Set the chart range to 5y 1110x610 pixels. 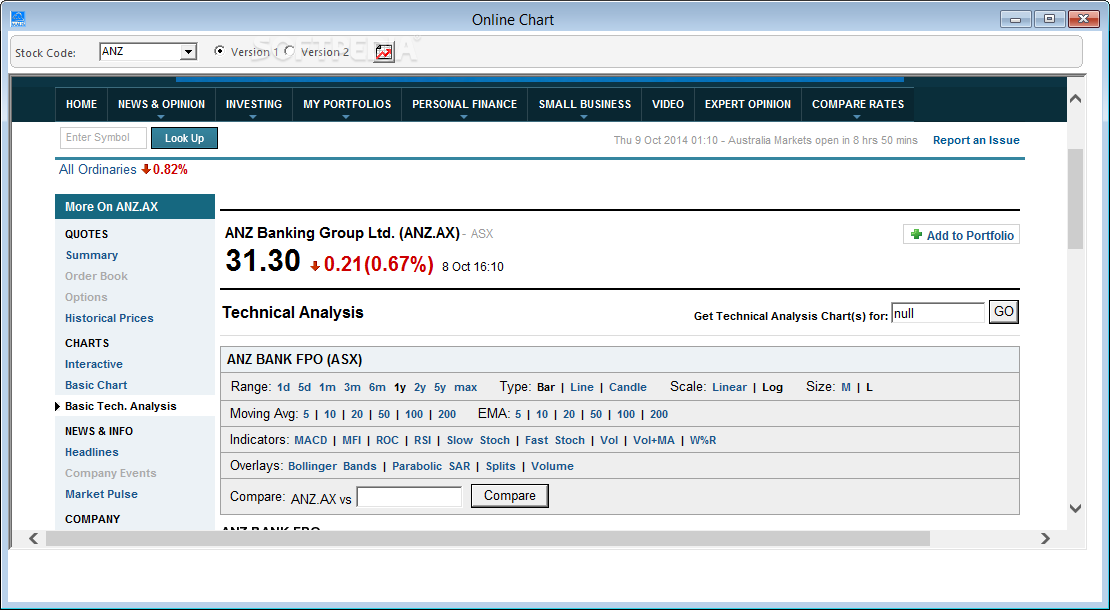click(x=440, y=387)
